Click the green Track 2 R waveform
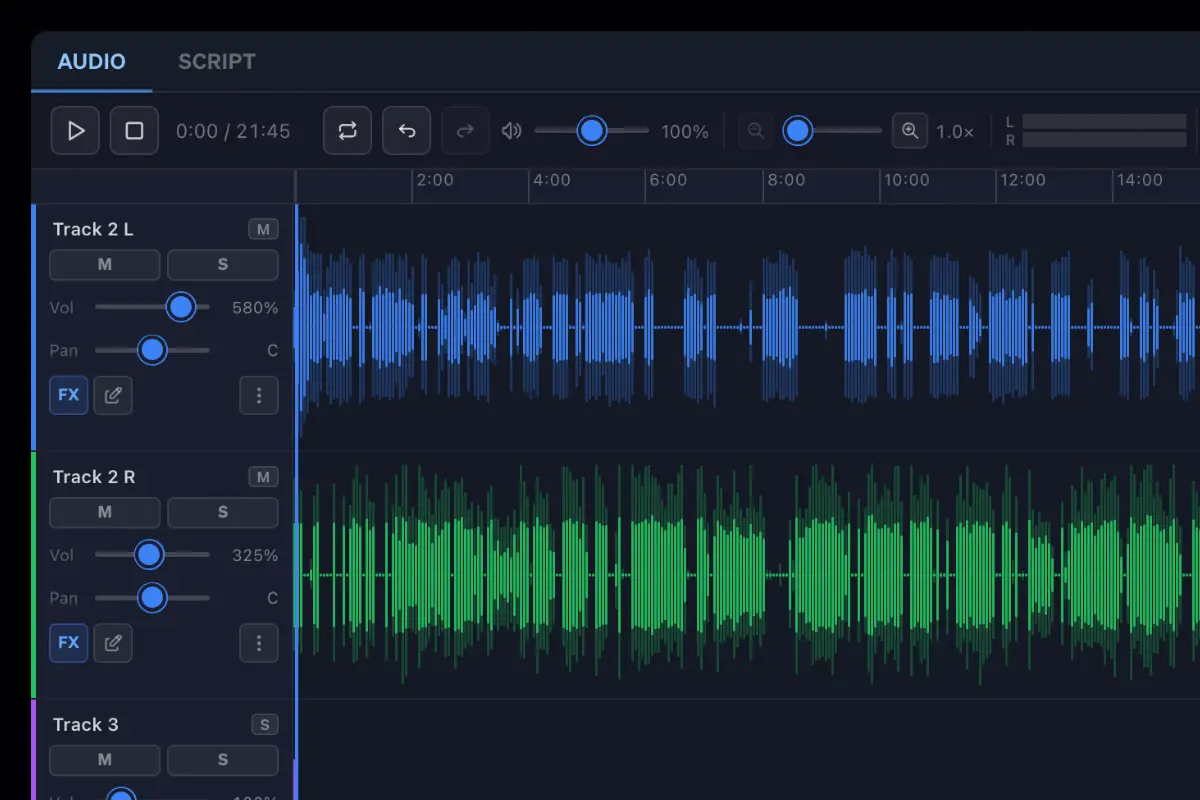This screenshot has height=800, width=1200. [748, 575]
